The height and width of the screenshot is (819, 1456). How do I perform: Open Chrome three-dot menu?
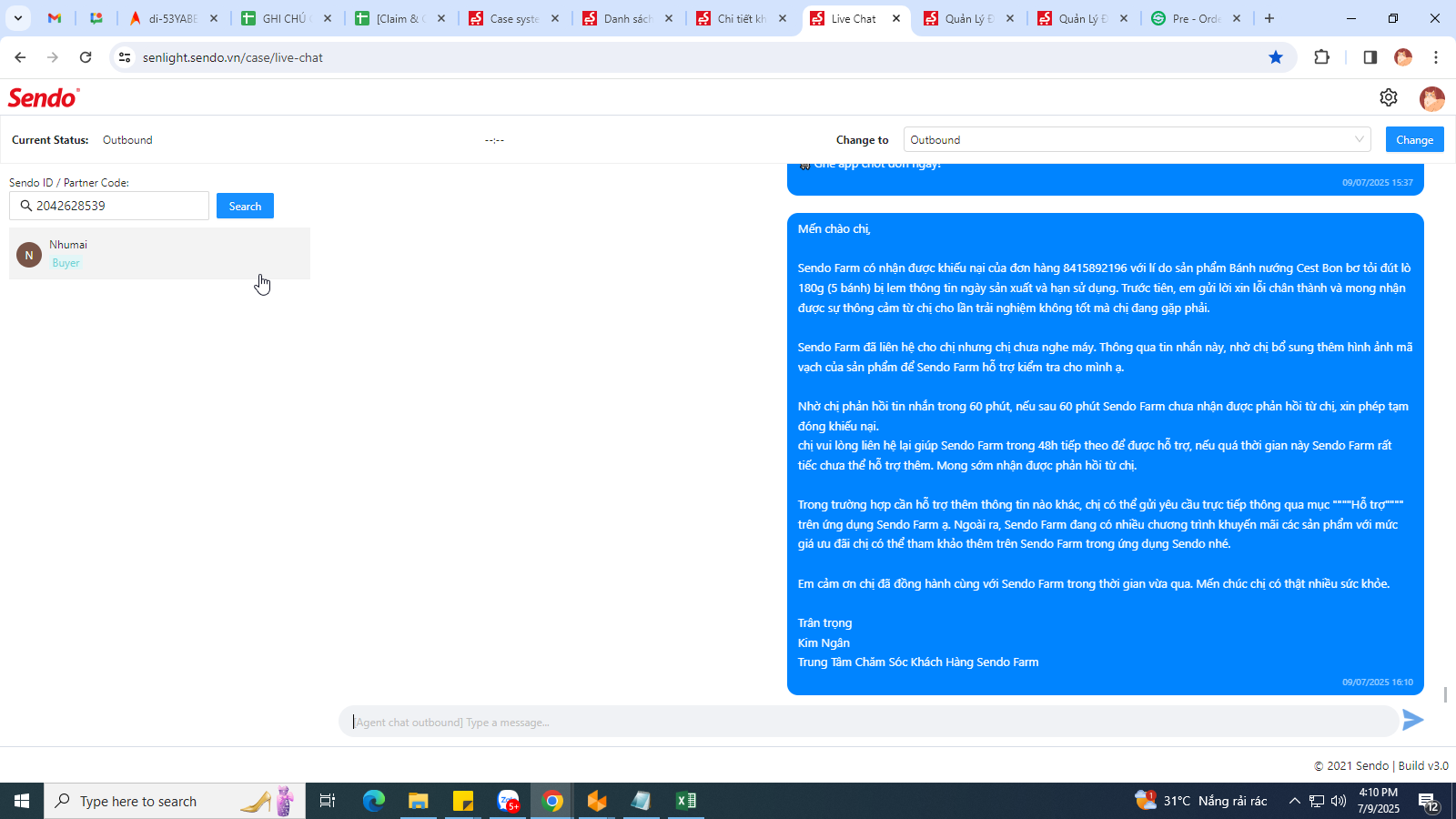(x=1436, y=57)
